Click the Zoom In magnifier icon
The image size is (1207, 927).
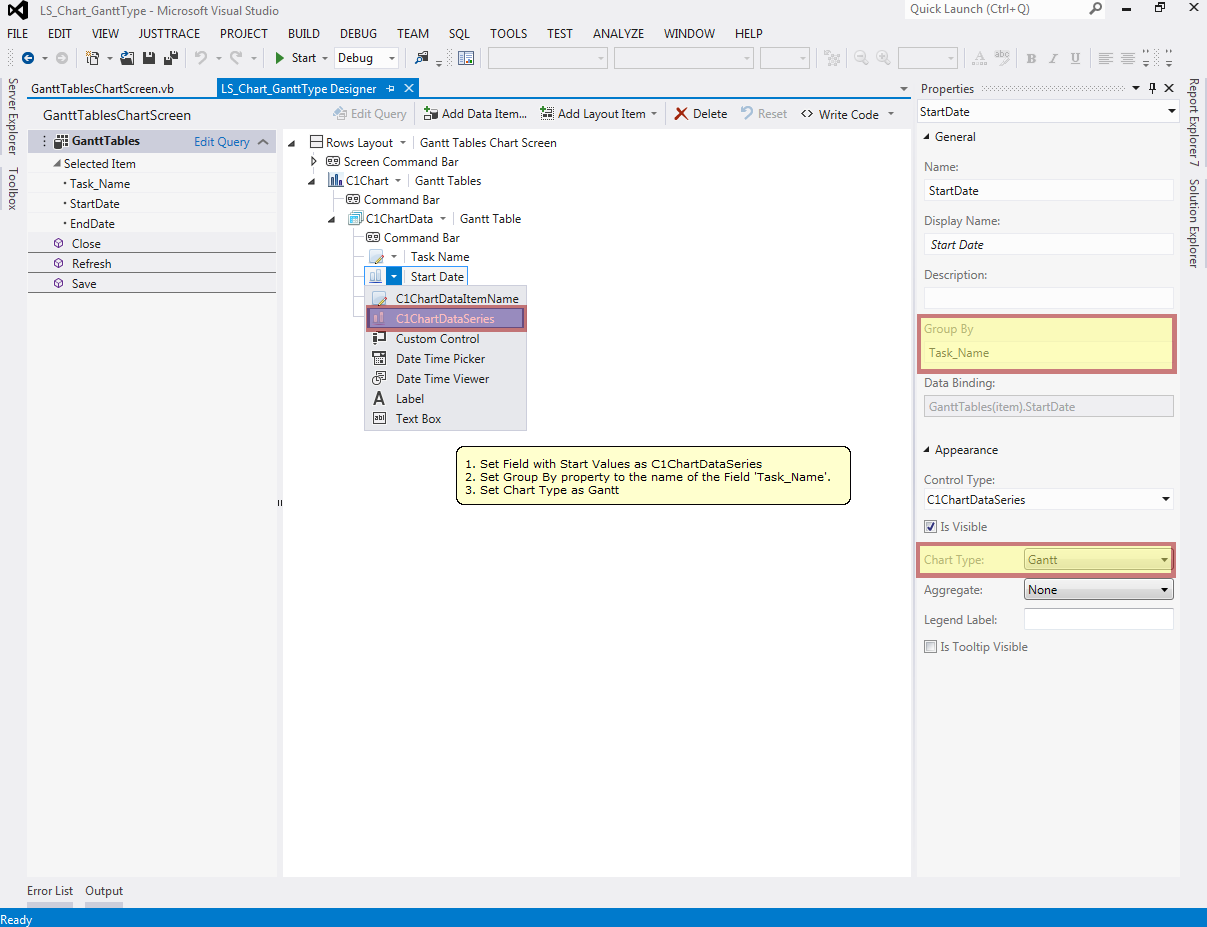(x=883, y=58)
